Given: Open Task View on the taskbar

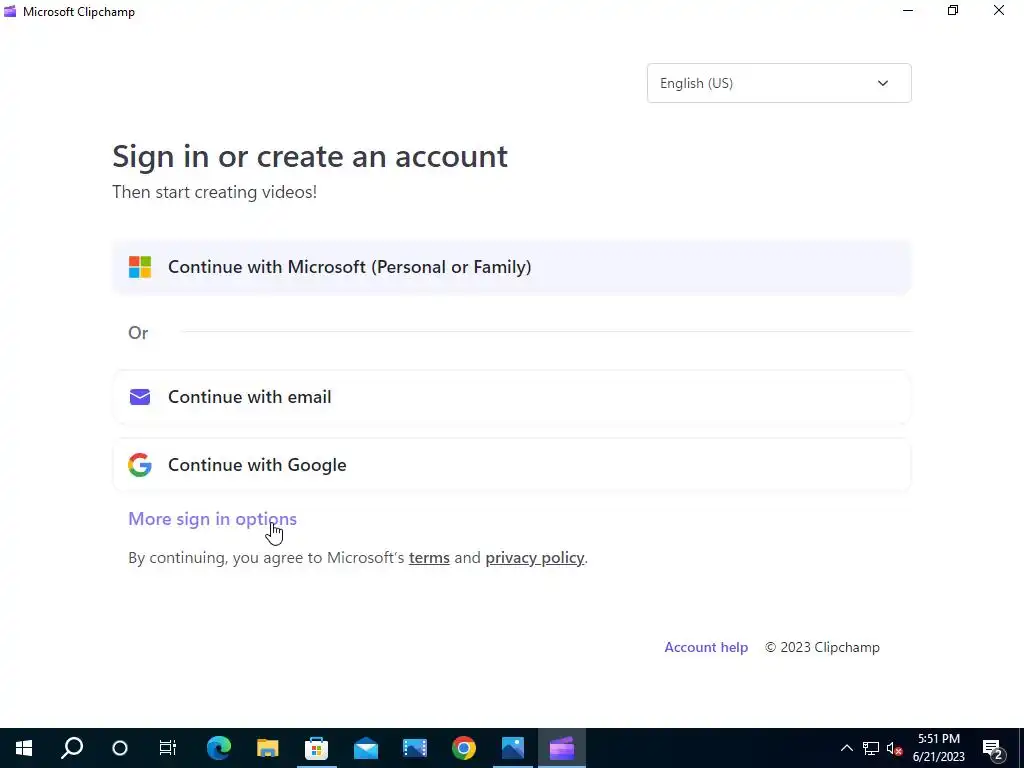Looking at the screenshot, I should tap(168, 748).
